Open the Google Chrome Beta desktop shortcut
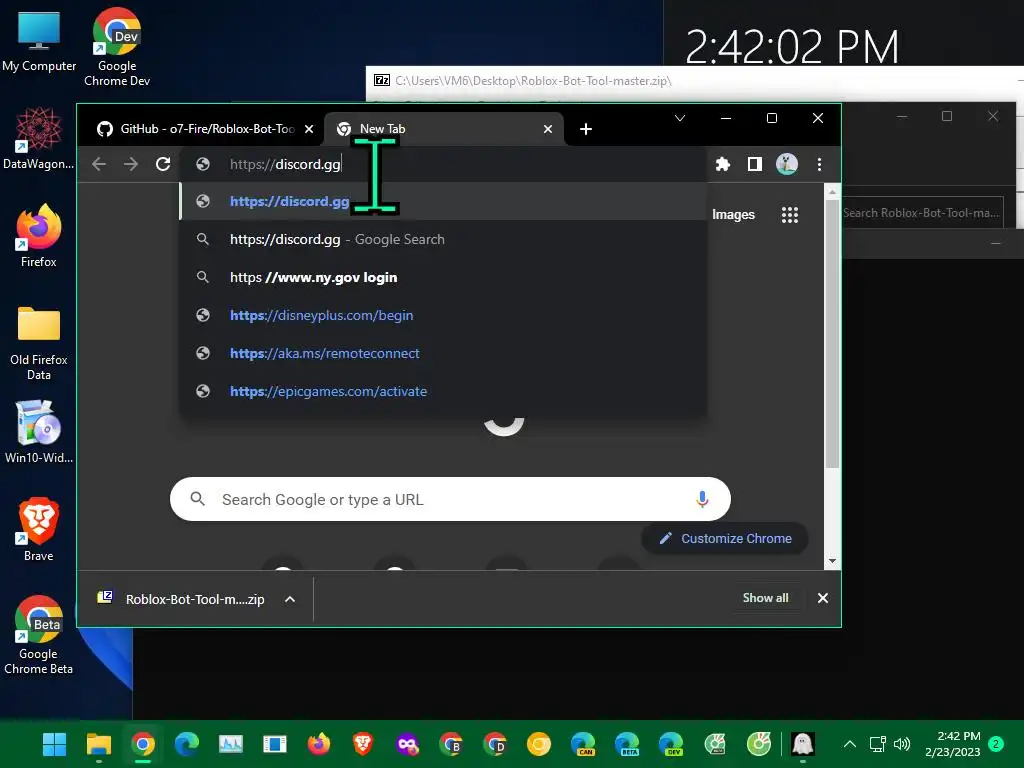 39,635
